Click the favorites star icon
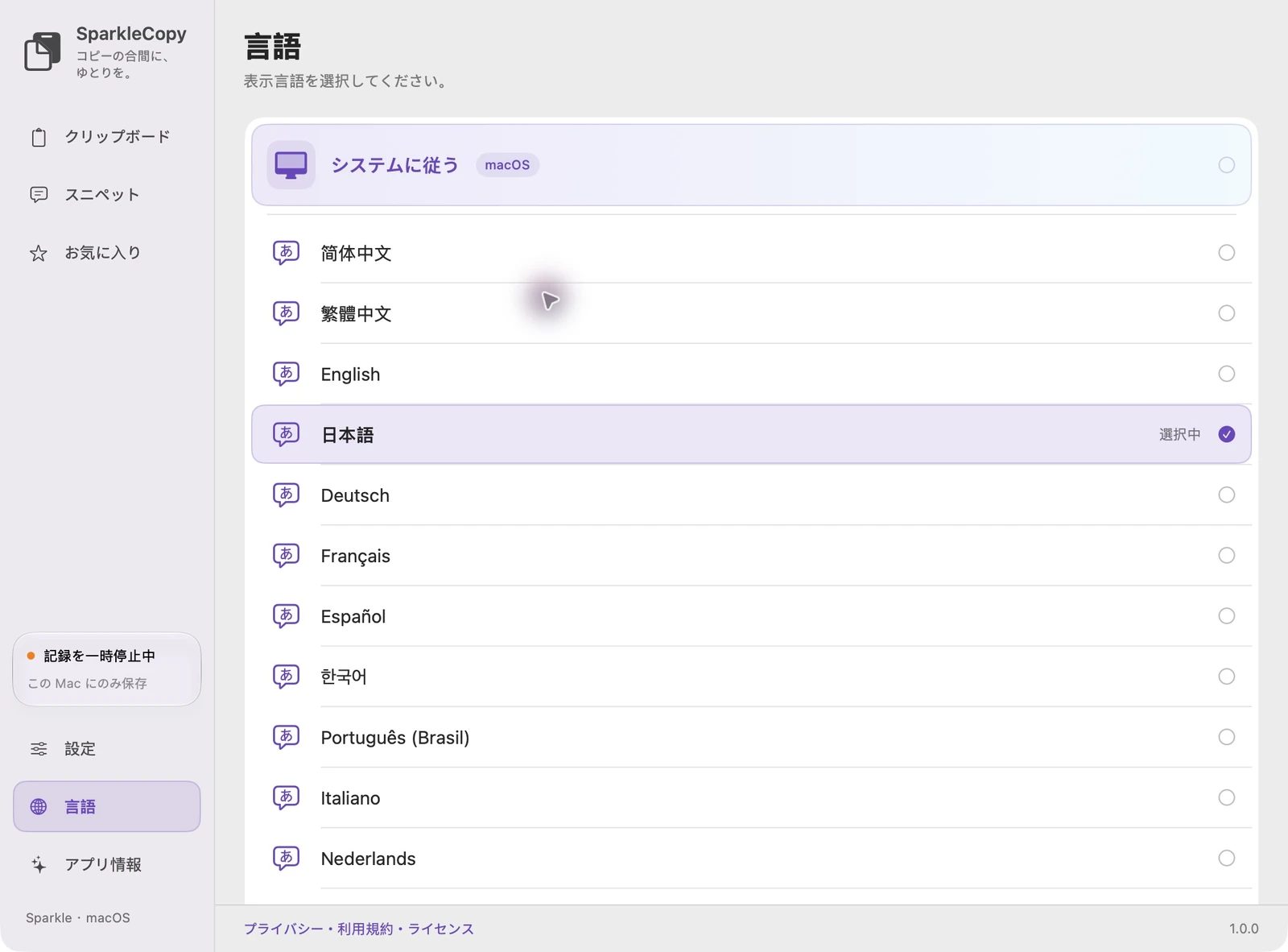Screen dimensions: 1288x952 pos(39,254)
